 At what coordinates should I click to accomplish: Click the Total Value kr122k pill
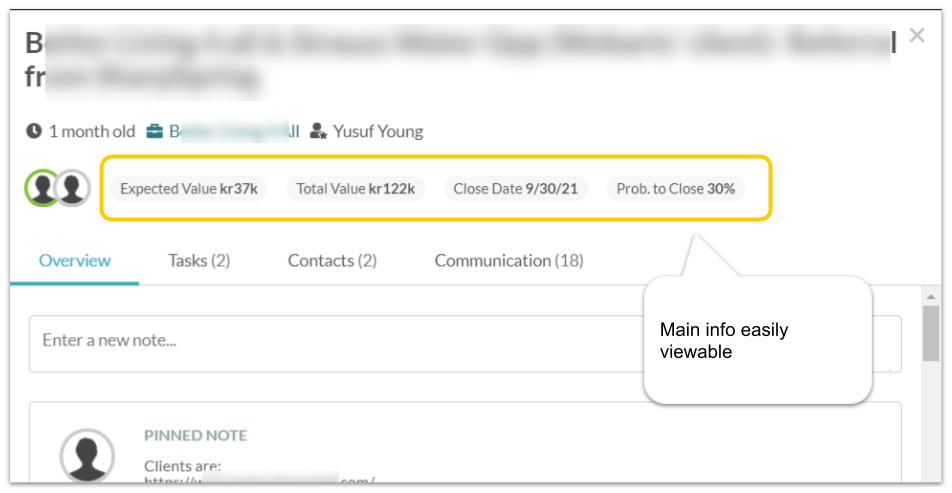pyautogui.click(x=356, y=188)
